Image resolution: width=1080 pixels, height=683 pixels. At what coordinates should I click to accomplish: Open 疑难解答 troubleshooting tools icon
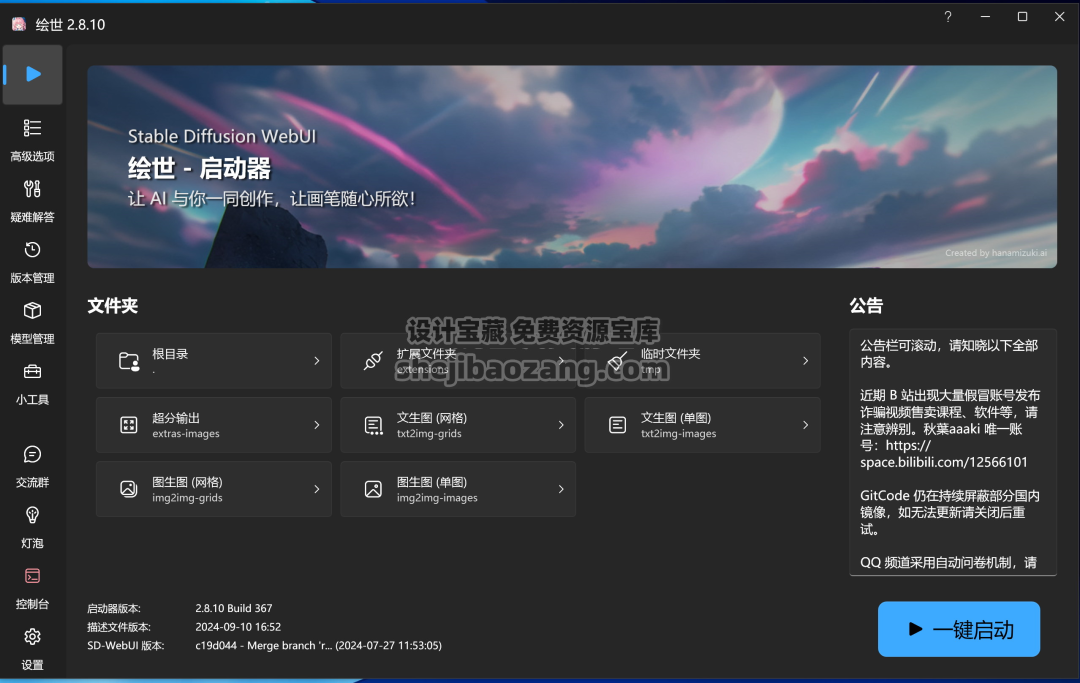click(32, 189)
